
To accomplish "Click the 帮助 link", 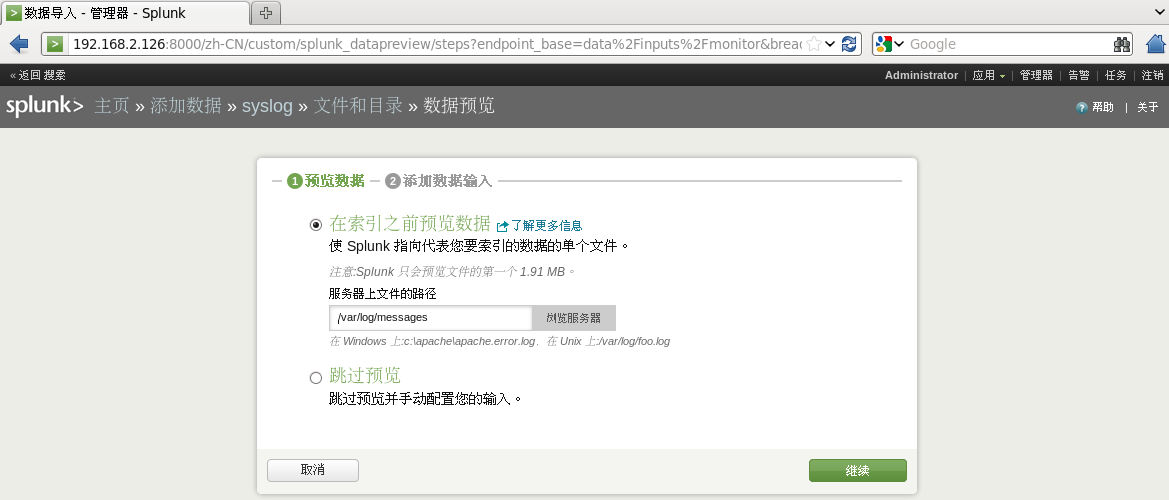I will click(x=1103, y=107).
